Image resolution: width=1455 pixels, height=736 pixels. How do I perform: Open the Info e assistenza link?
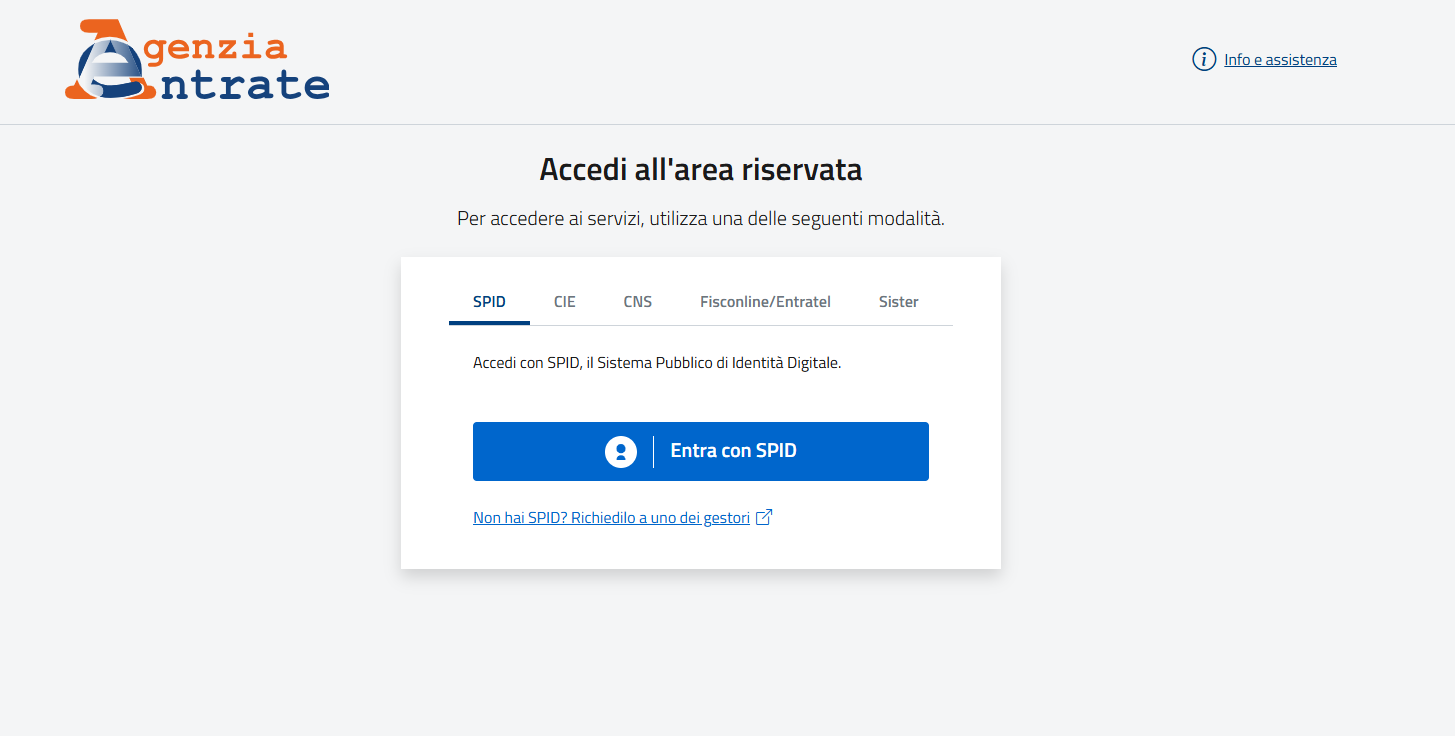[1280, 60]
